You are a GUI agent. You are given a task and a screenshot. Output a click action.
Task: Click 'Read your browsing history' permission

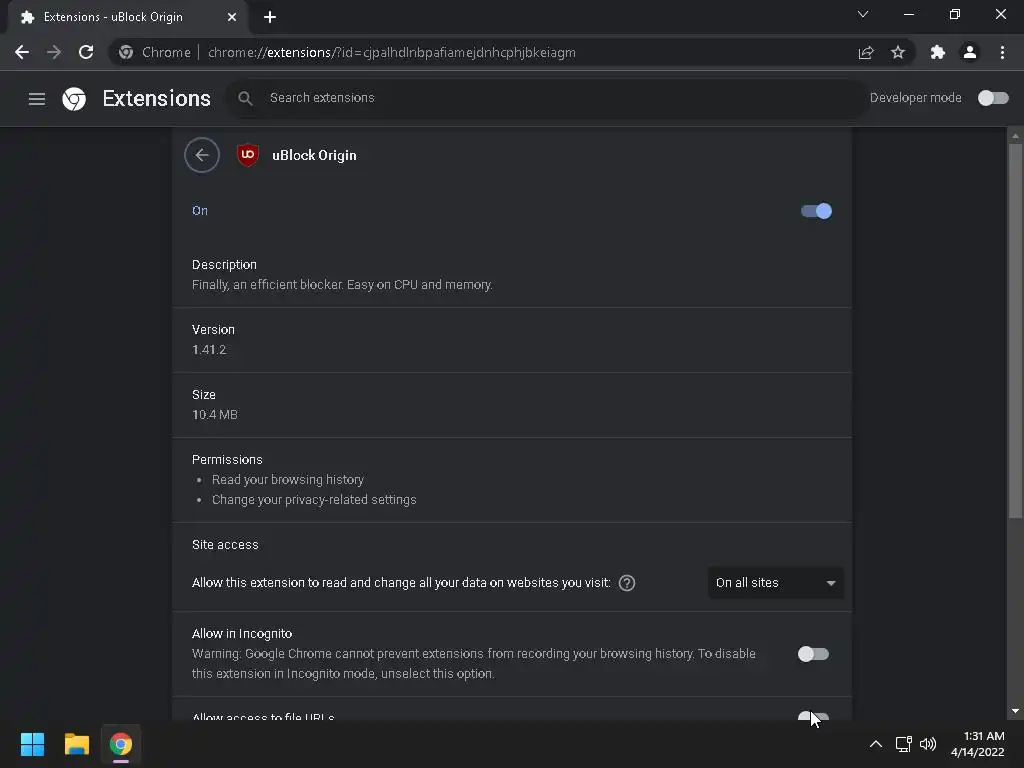pos(287,479)
